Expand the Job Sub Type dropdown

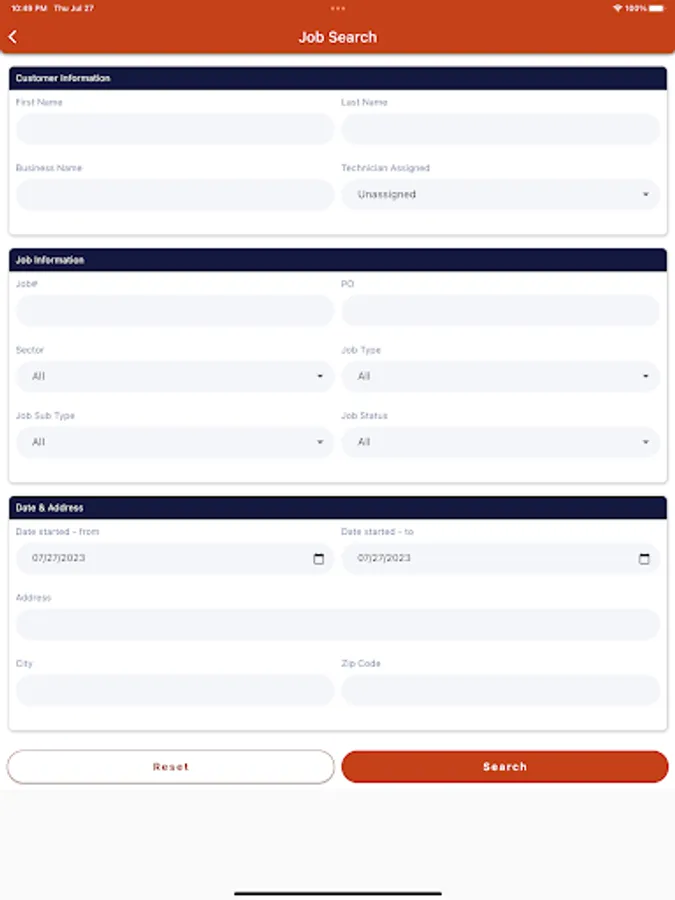(x=175, y=442)
